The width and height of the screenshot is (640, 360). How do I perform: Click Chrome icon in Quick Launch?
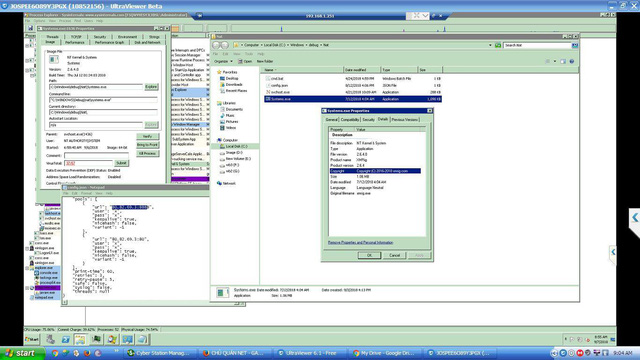click(54, 353)
